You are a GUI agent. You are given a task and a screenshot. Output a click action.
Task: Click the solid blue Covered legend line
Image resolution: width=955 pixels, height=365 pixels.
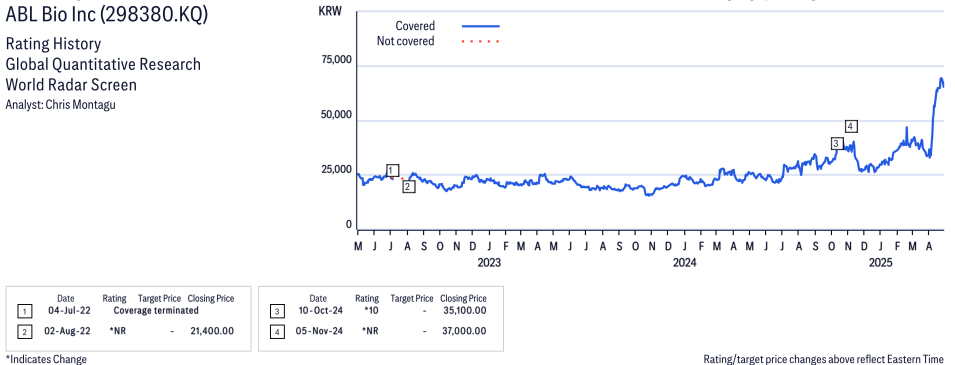click(481, 26)
